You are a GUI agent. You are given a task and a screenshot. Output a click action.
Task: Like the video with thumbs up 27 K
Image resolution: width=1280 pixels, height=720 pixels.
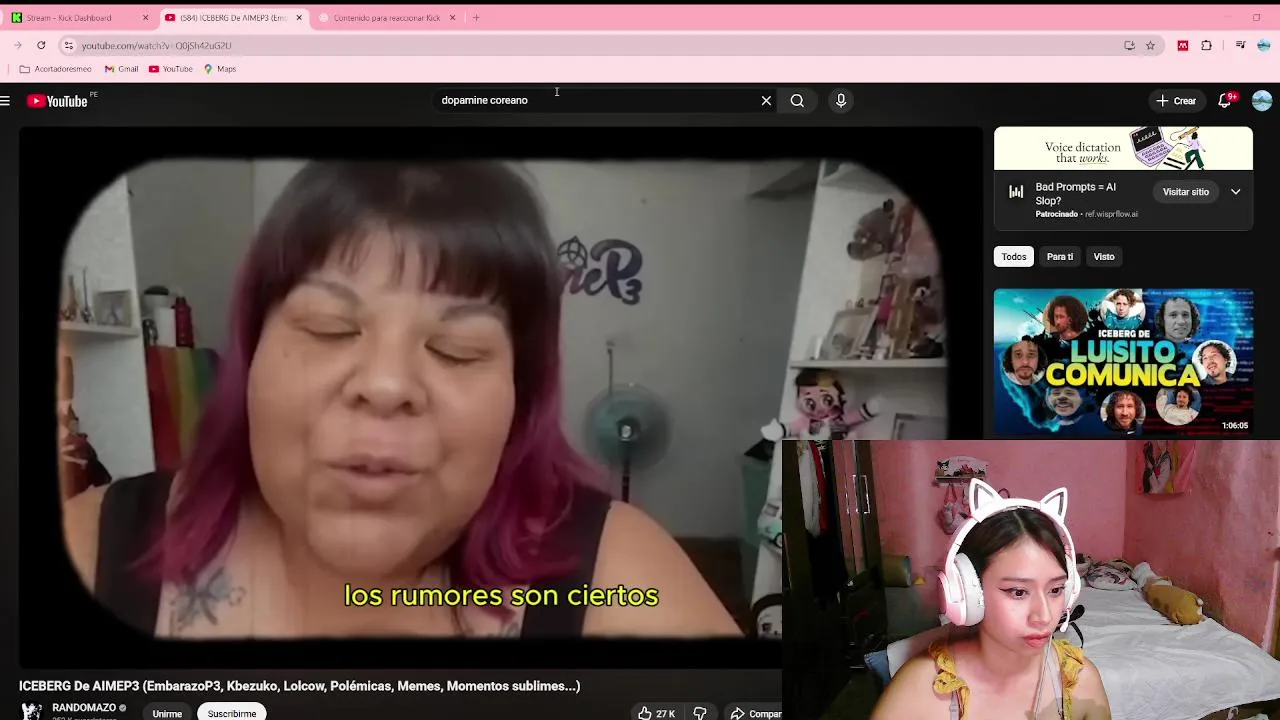click(656, 713)
